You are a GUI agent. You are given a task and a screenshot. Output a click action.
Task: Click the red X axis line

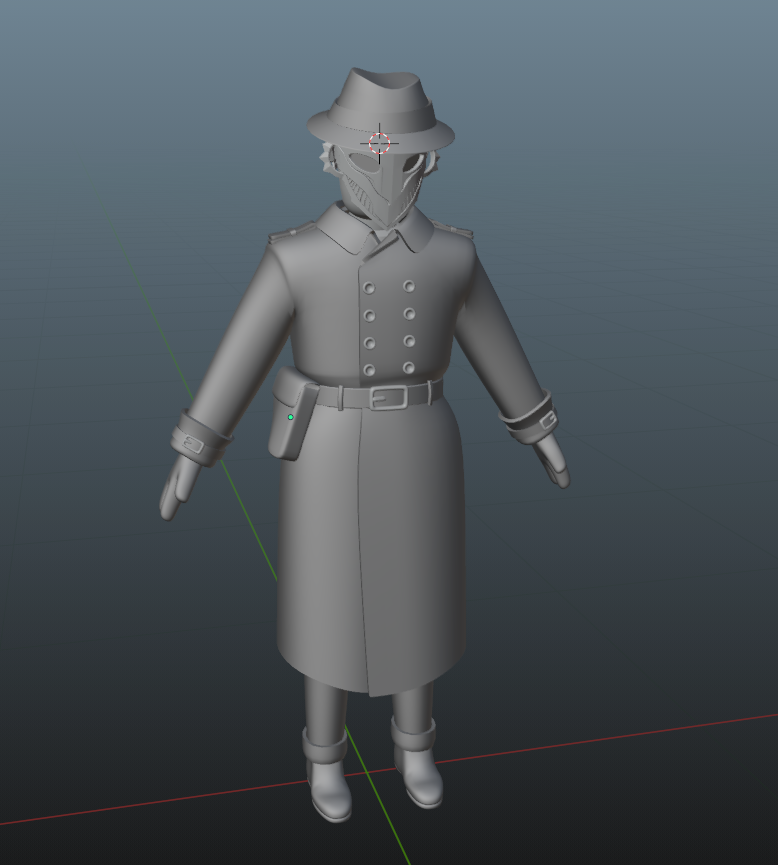[607, 740]
